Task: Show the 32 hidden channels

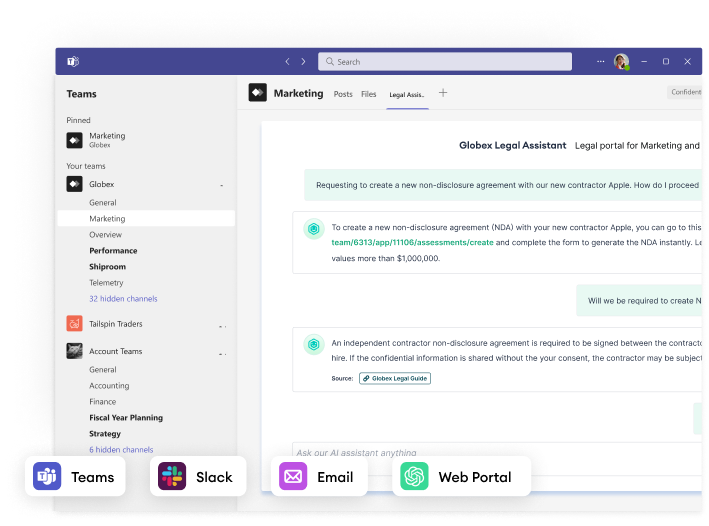Action: click(x=123, y=299)
